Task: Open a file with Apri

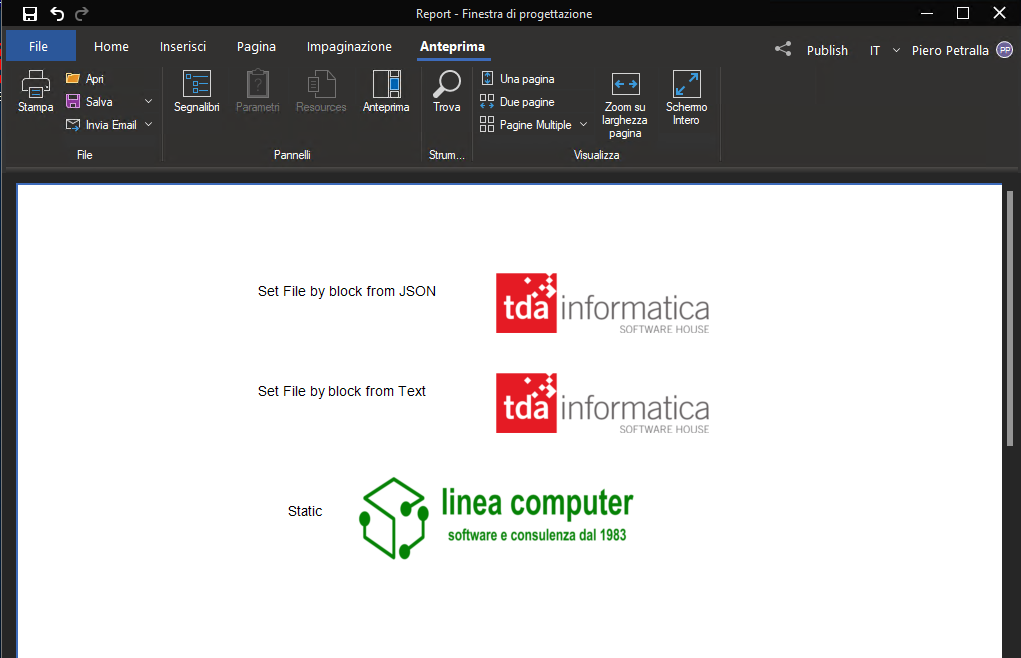Action: (x=85, y=79)
